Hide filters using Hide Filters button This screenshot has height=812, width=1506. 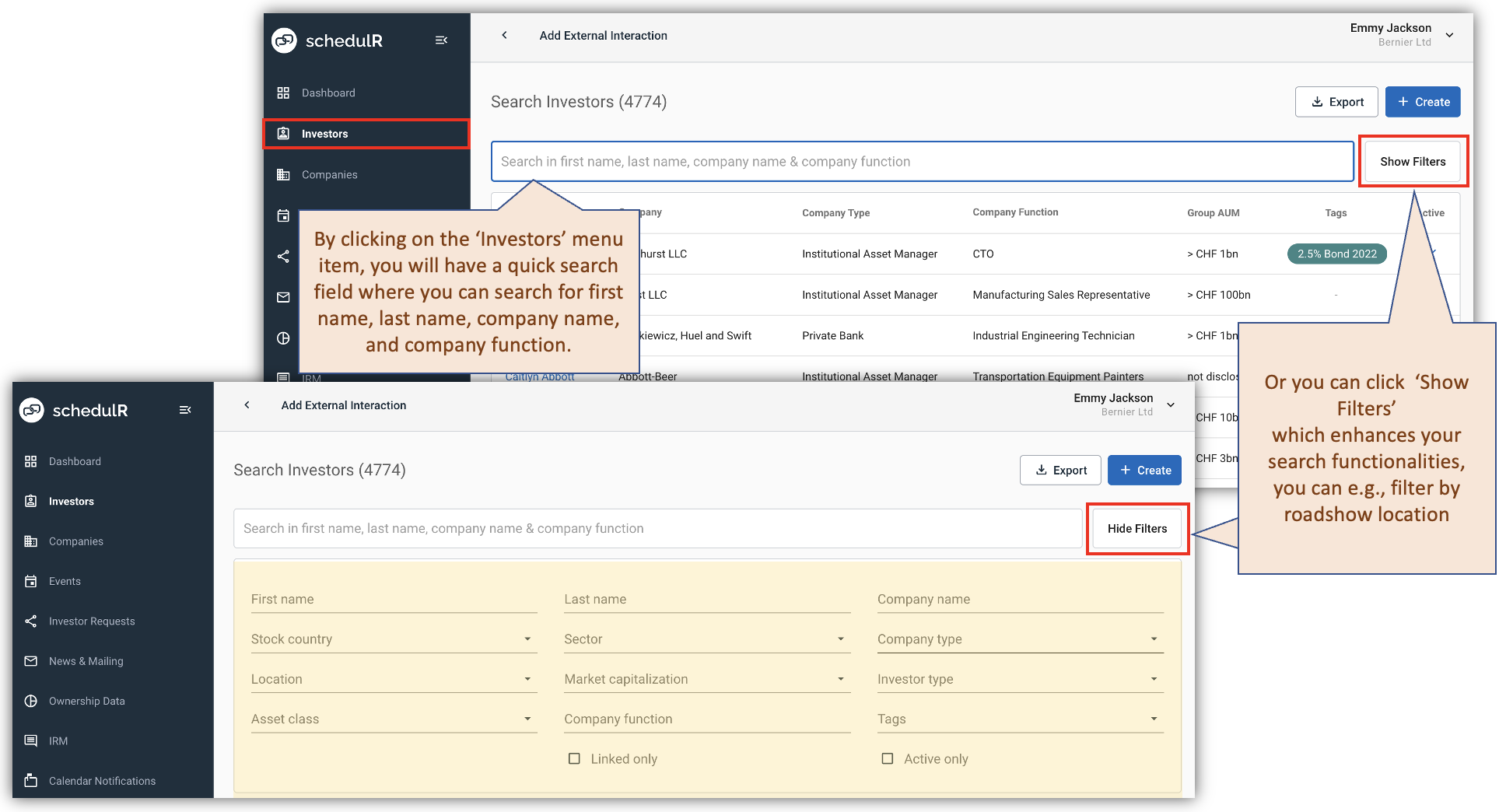(x=1137, y=528)
